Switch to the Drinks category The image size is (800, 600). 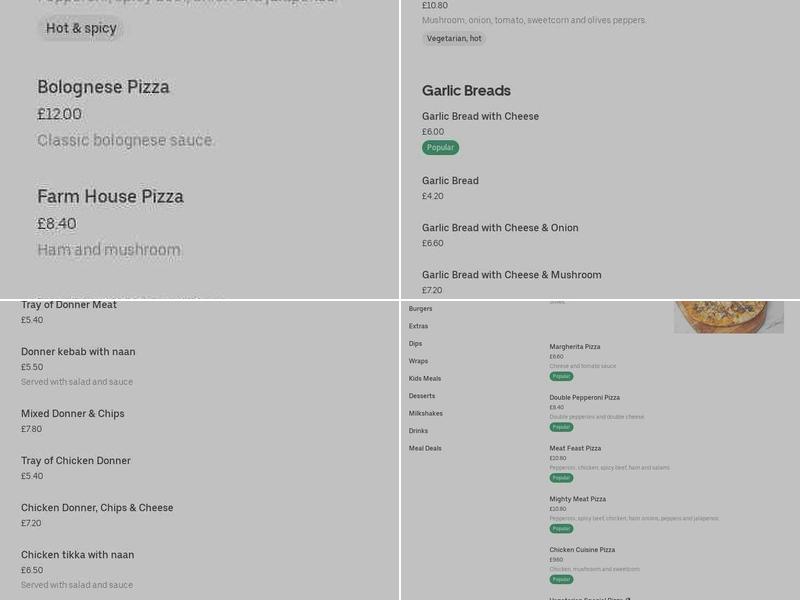pyautogui.click(x=416, y=431)
